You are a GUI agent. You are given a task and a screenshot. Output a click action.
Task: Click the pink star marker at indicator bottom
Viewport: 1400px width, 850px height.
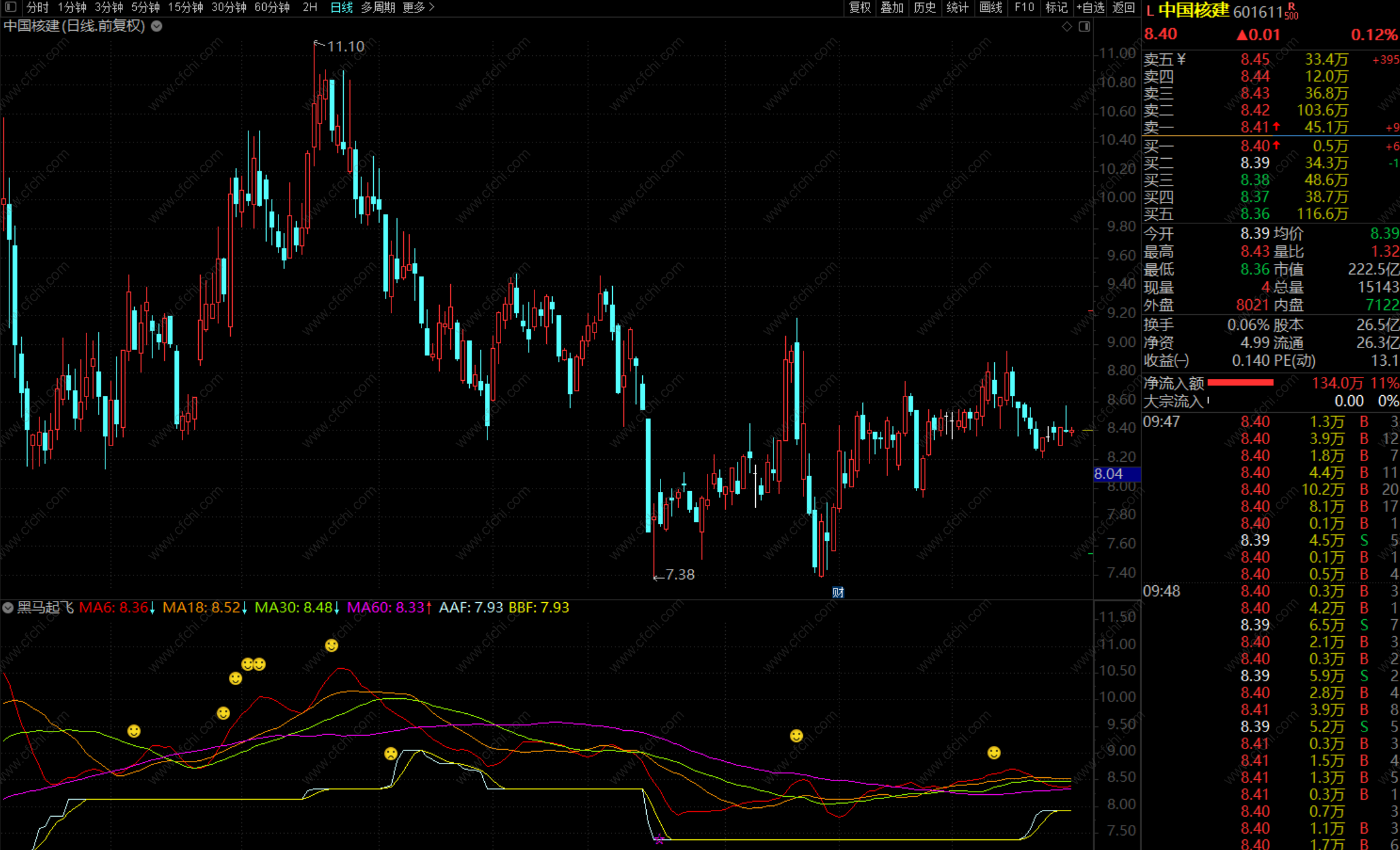point(659,840)
